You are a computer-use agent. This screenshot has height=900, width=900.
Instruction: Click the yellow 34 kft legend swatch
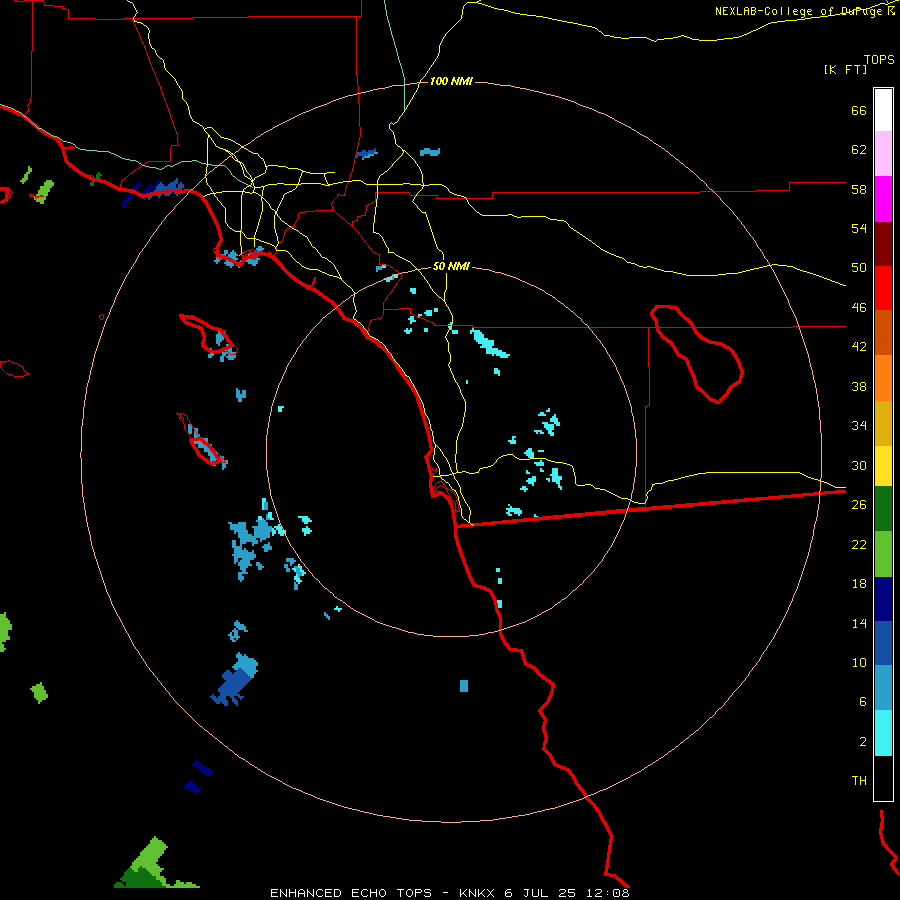[x=883, y=465]
